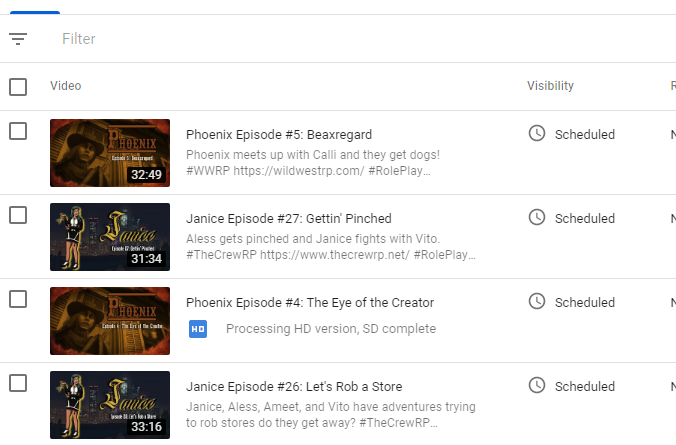The image size is (676, 445).
Task: Open title Janice Episode #27: Gettin' Pinched
Action: tap(289, 219)
